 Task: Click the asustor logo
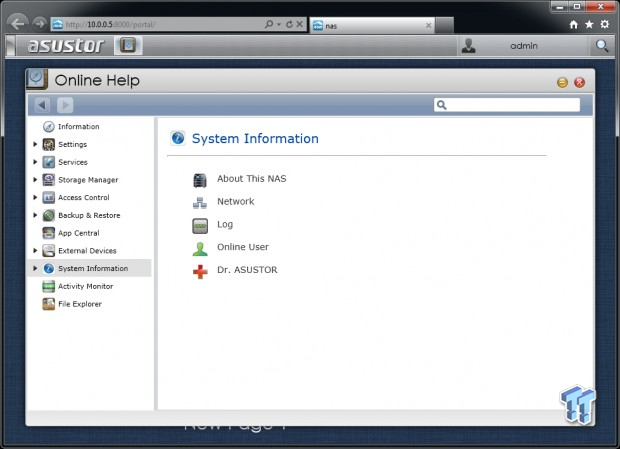[x=65, y=45]
